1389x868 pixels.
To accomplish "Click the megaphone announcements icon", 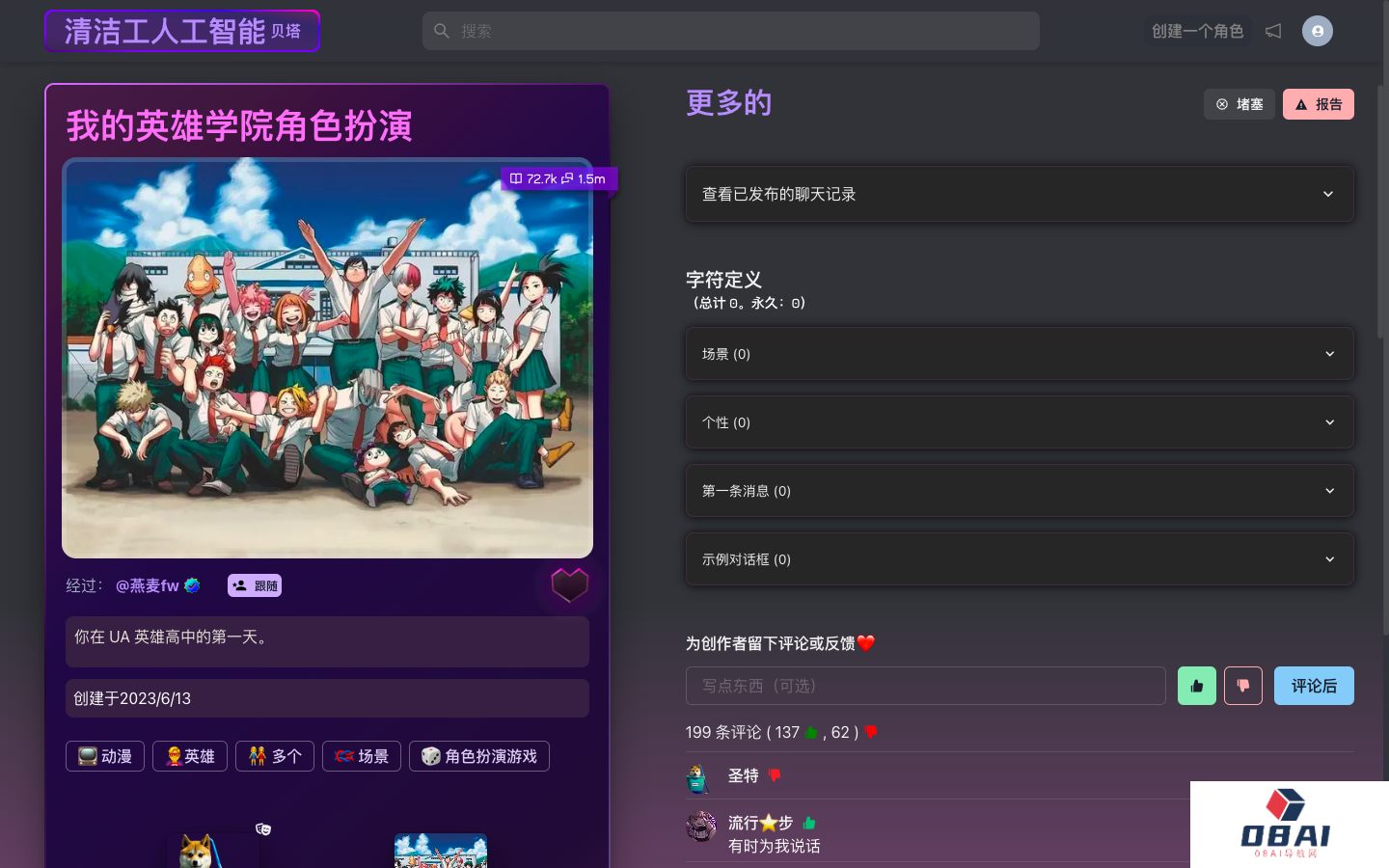I will pos(1273,31).
